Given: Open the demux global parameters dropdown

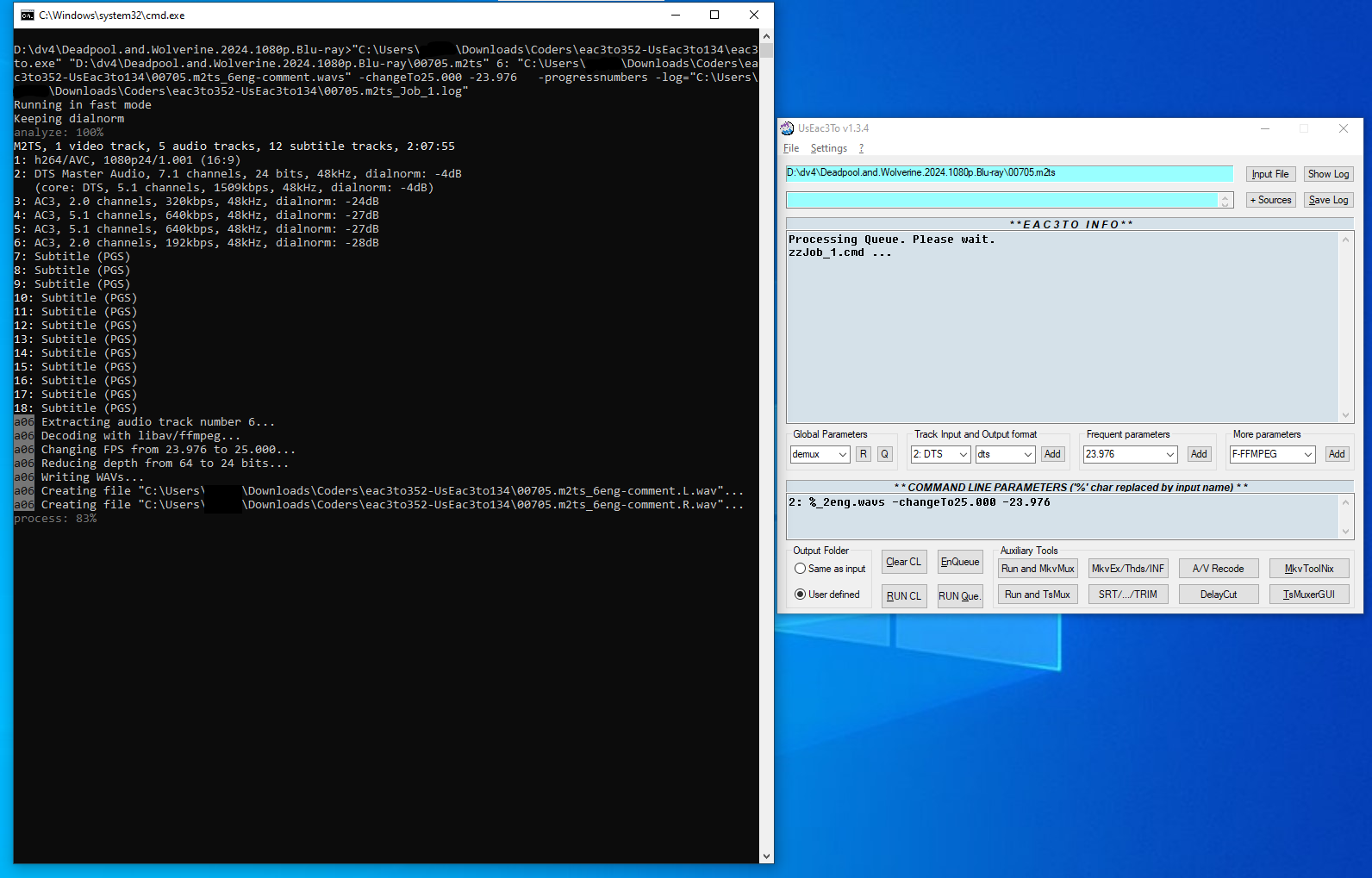Looking at the screenshot, I should tap(820, 454).
